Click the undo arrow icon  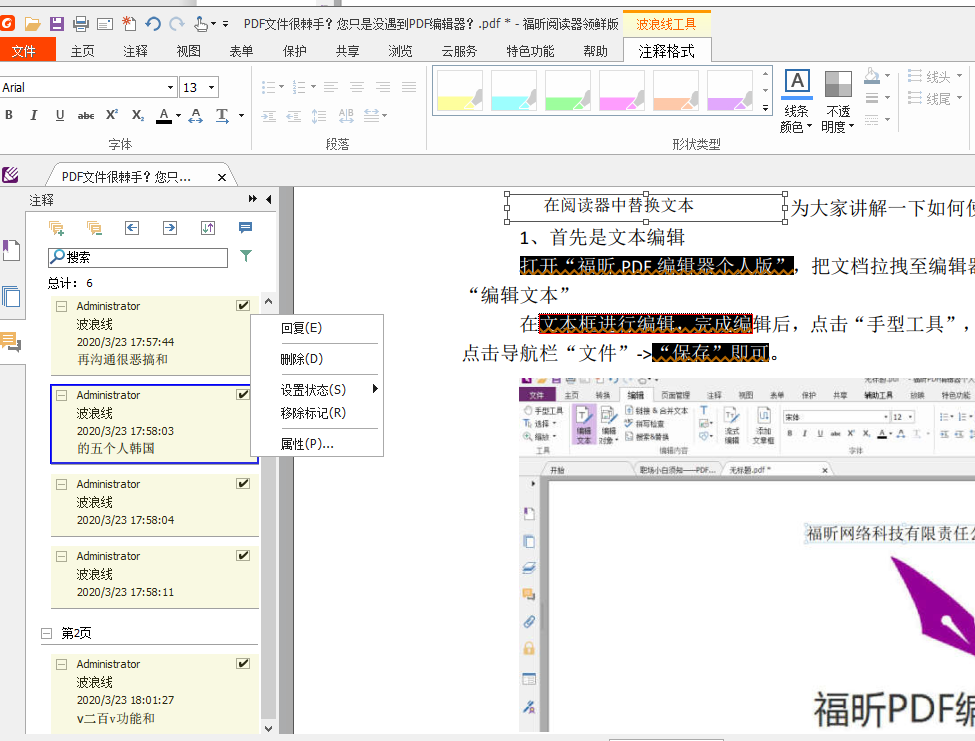pos(153,23)
